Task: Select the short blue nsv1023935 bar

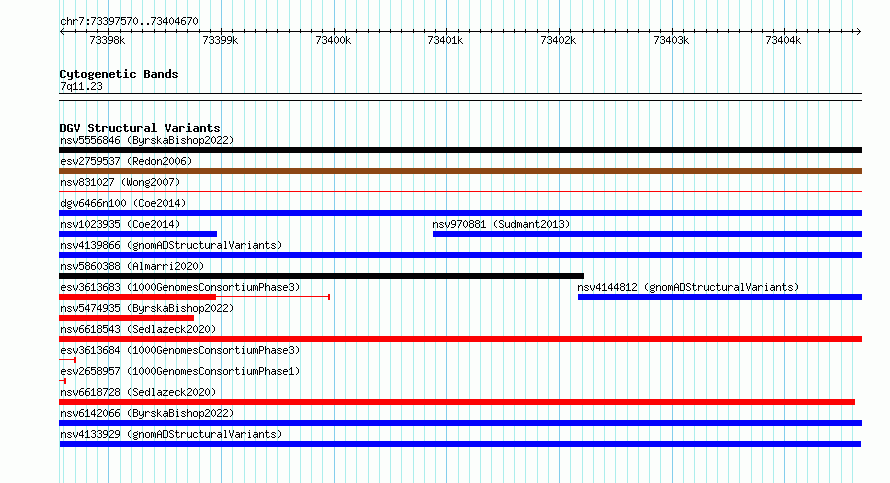Action: tap(138, 234)
